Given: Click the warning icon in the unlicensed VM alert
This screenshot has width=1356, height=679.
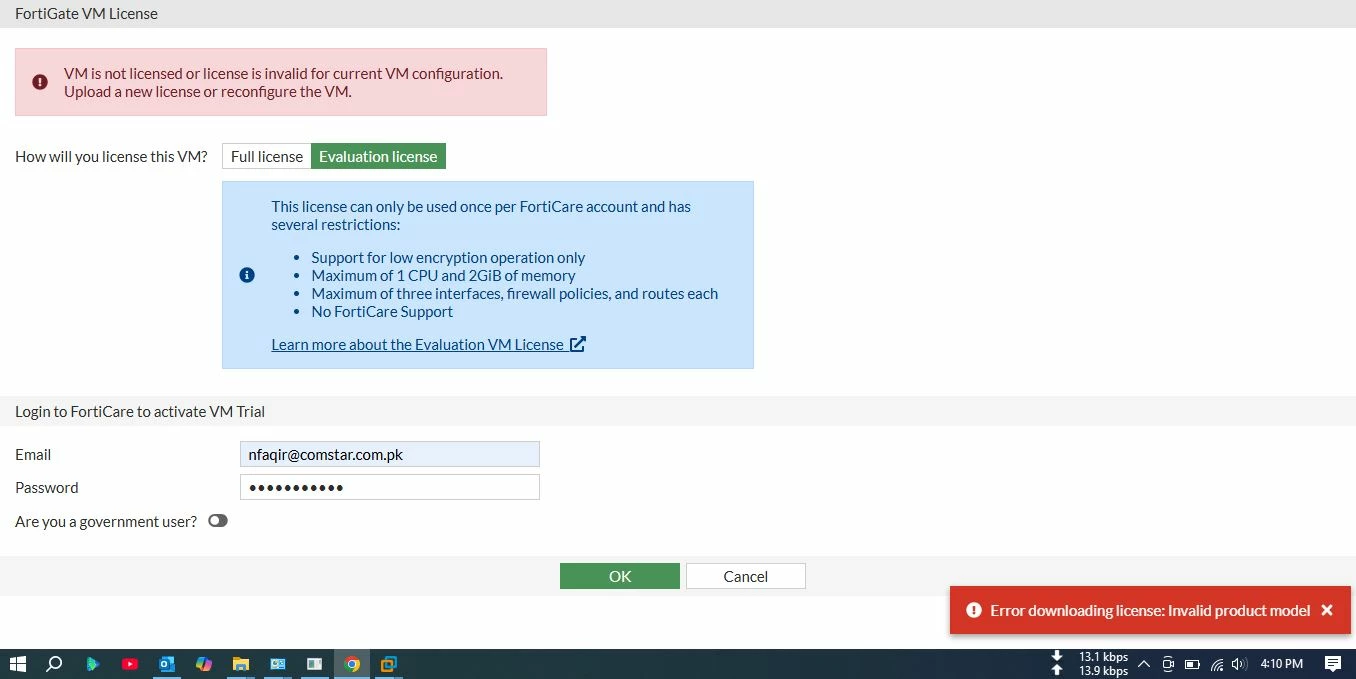Looking at the screenshot, I should (x=40, y=82).
